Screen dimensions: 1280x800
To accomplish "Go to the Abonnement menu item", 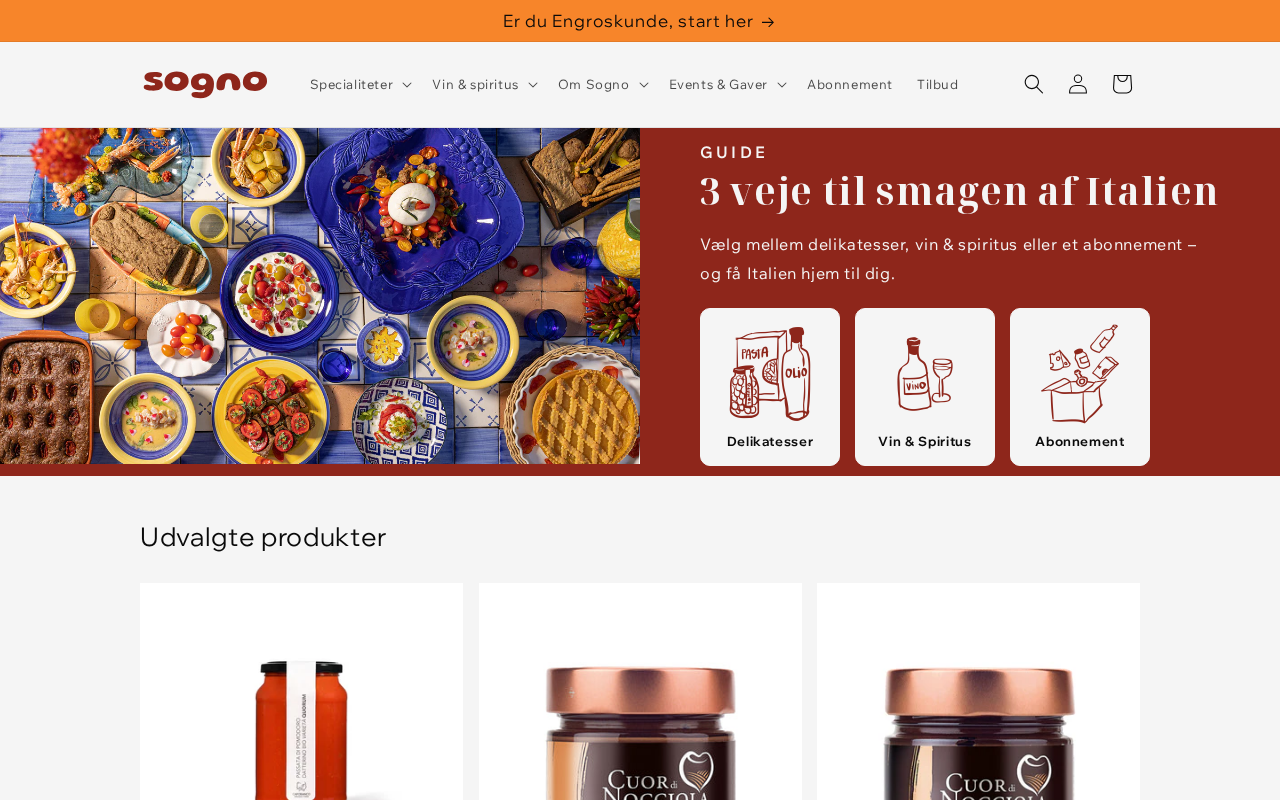I will tap(849, 84).
